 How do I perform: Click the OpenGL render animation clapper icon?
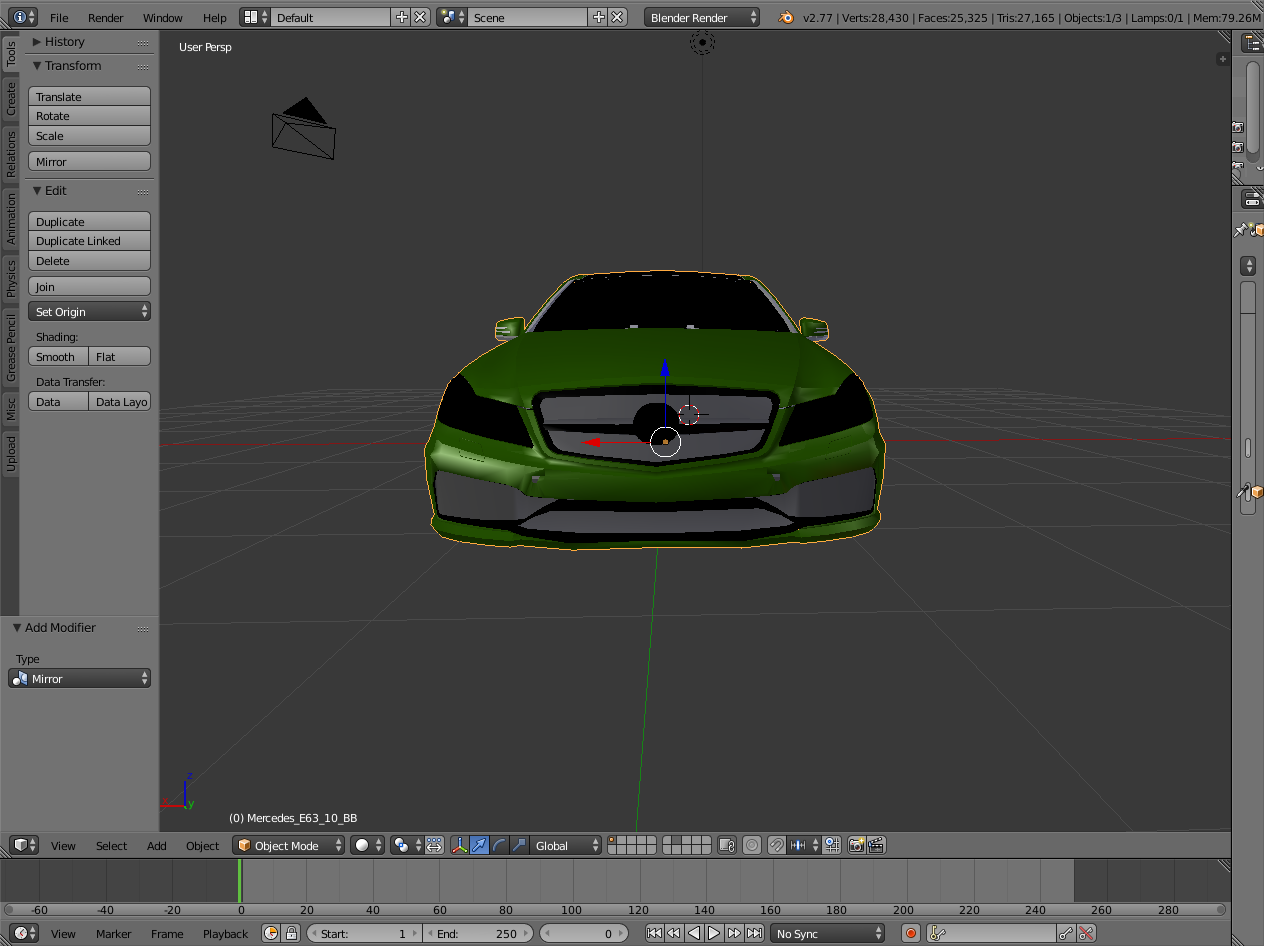876,845
